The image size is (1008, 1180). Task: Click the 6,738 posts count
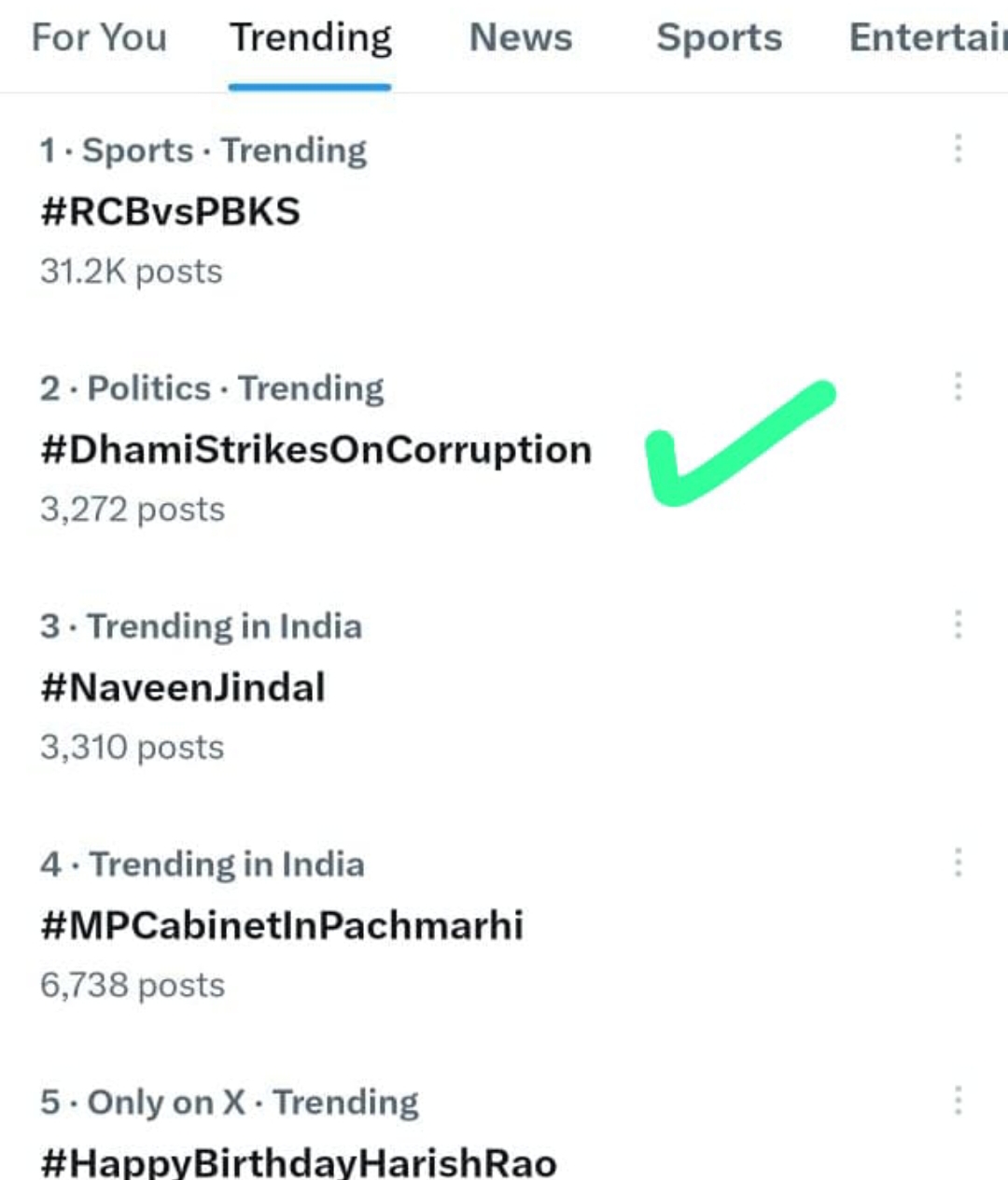pos(133,986)
